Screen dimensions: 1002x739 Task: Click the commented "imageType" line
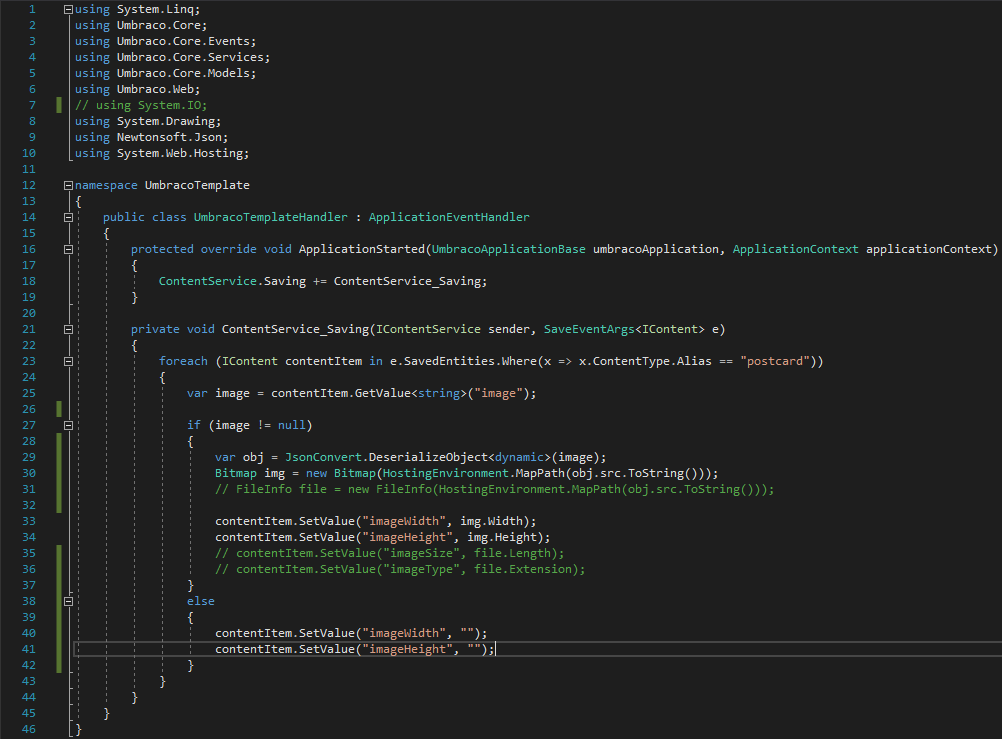click(400, 569)
